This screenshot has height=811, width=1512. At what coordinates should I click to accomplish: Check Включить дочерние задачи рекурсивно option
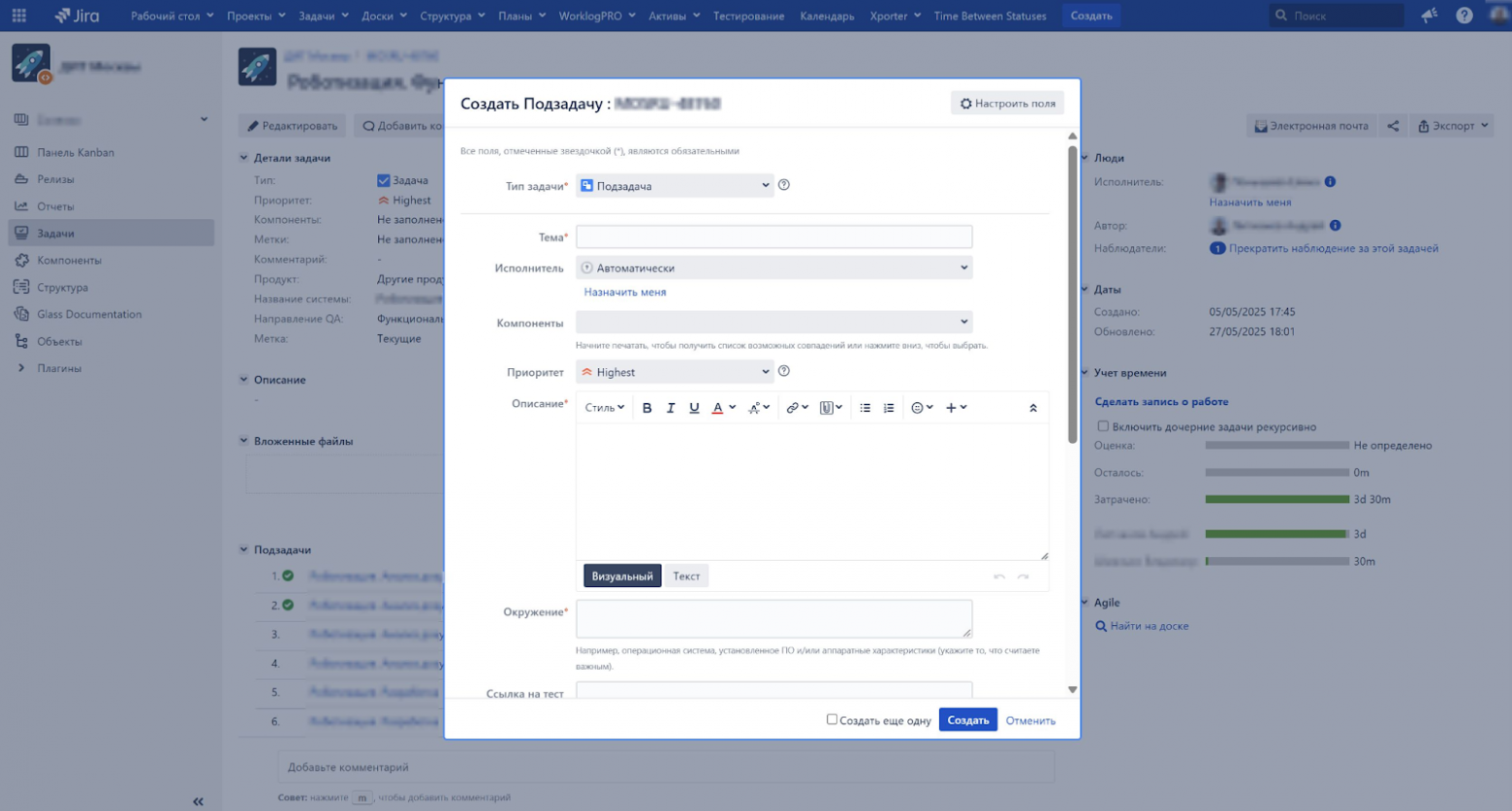pos(1102,426)
